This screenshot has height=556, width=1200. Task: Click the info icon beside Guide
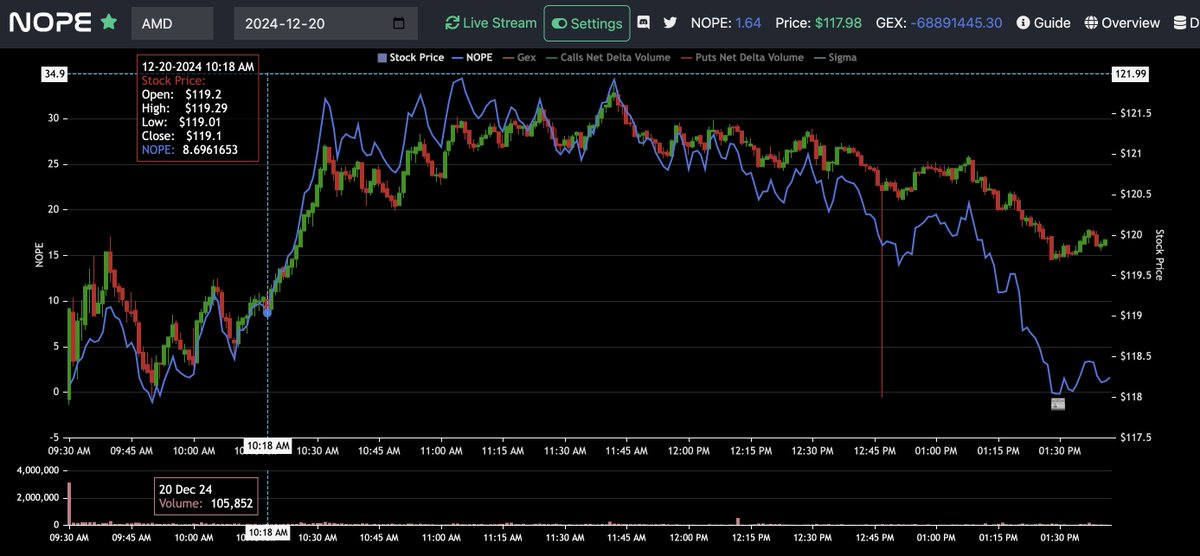tap(1023, 22)
